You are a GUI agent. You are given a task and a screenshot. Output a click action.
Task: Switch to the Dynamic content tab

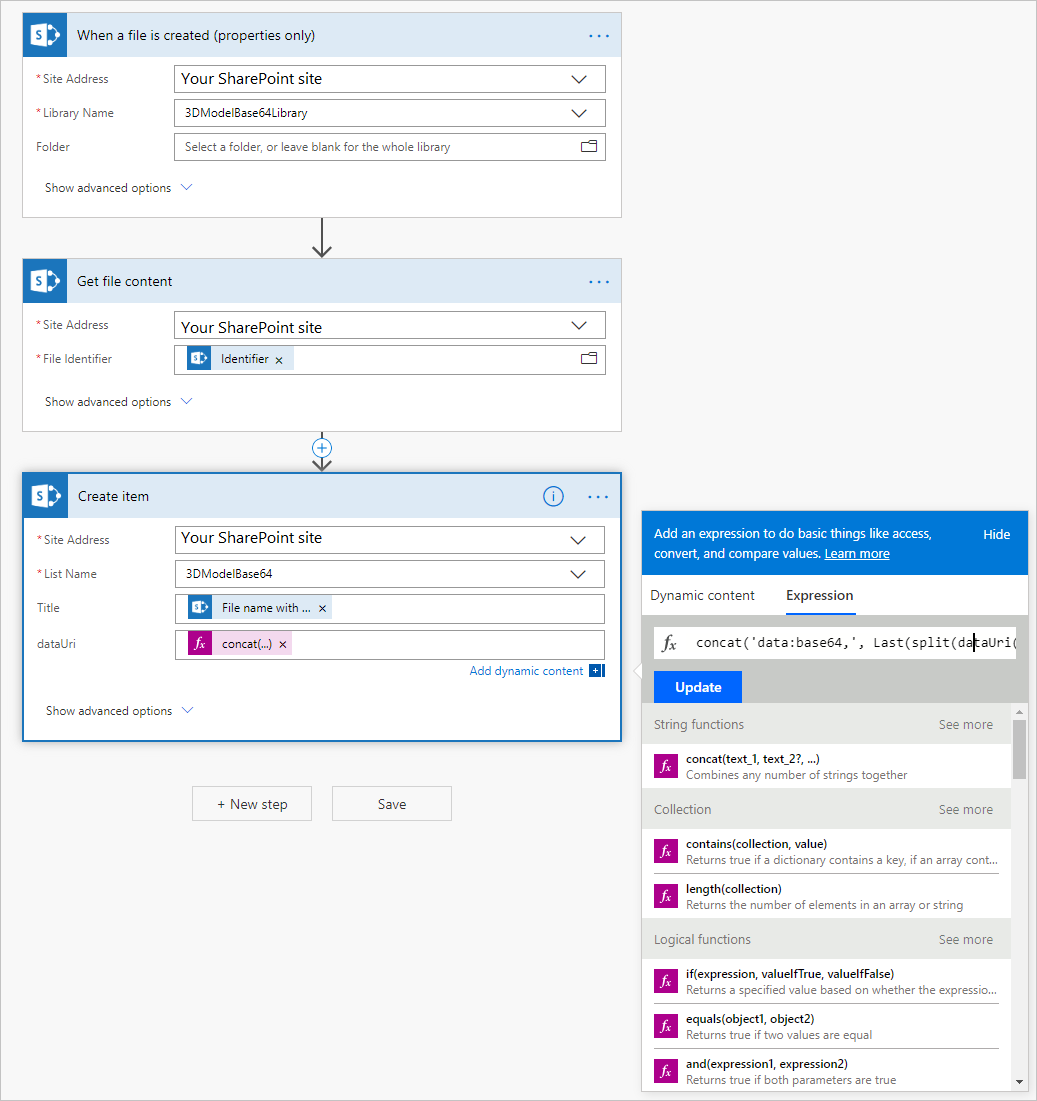coord(702,595)
